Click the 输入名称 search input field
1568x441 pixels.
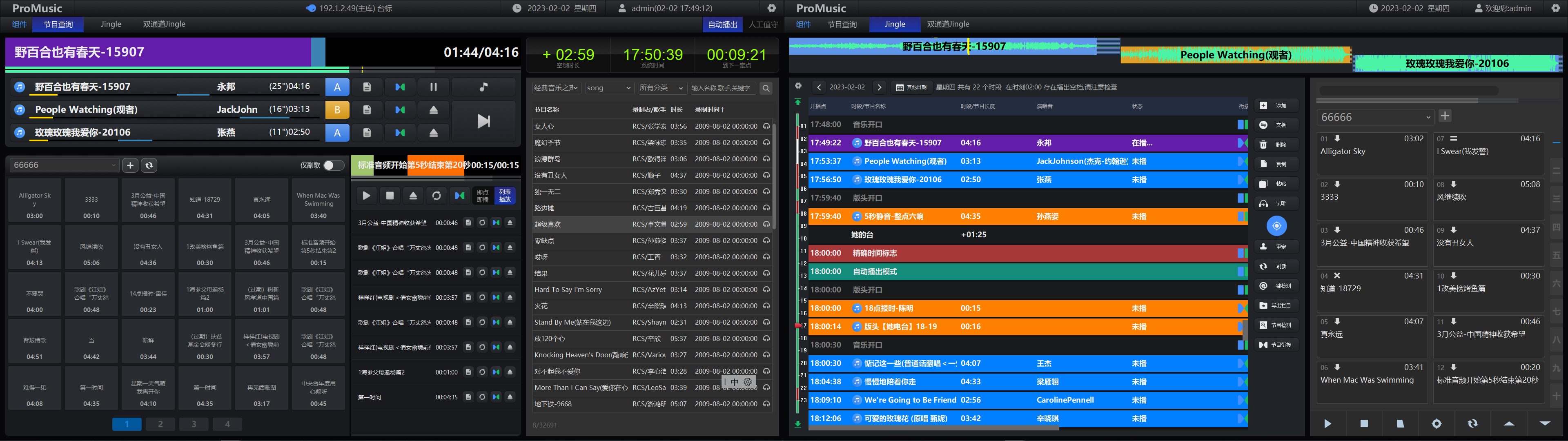pyautogui.click(x=722, y=88)
